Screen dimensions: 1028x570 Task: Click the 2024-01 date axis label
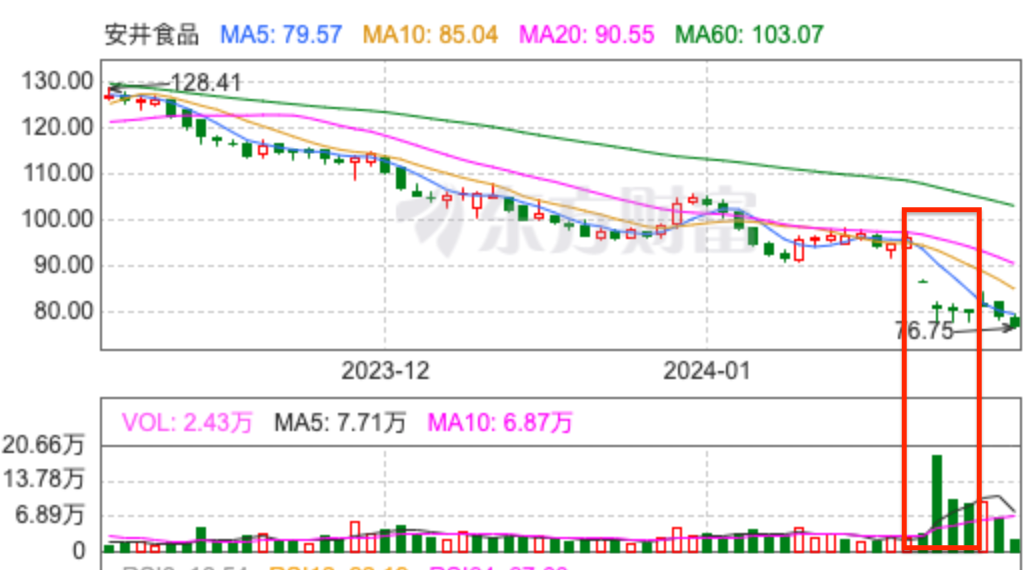706,371
